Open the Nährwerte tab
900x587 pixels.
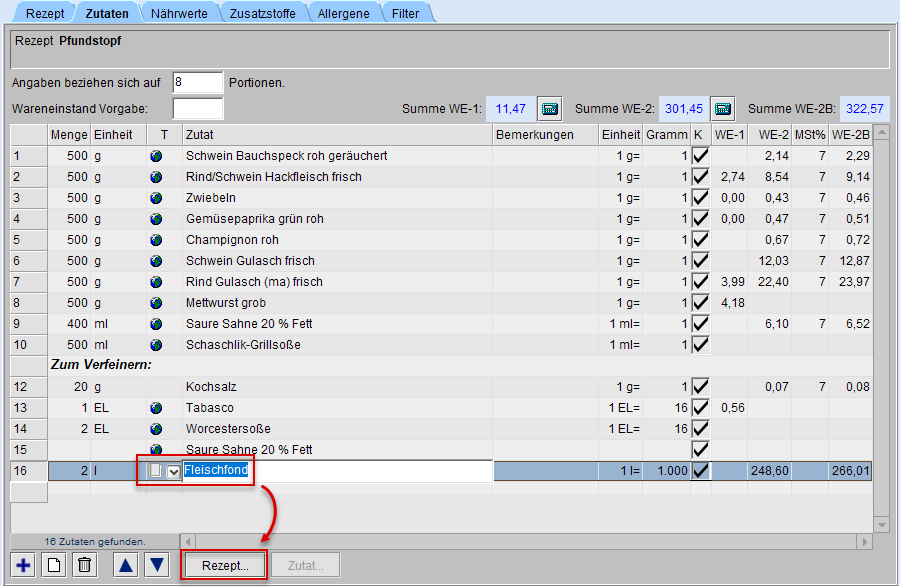(x=179, y=13)
